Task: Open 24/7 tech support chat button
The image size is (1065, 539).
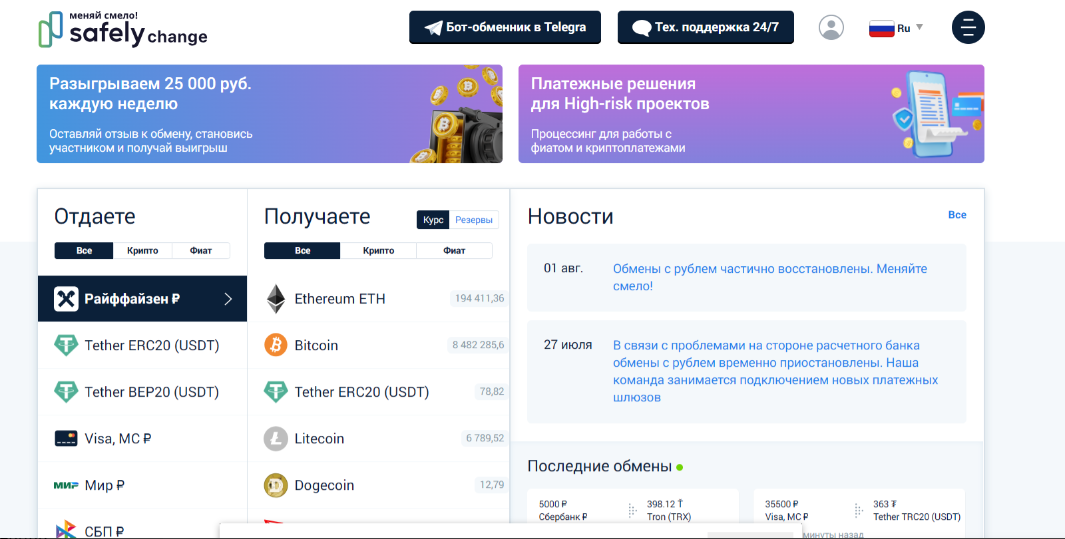Action: (x=706, y=27)
